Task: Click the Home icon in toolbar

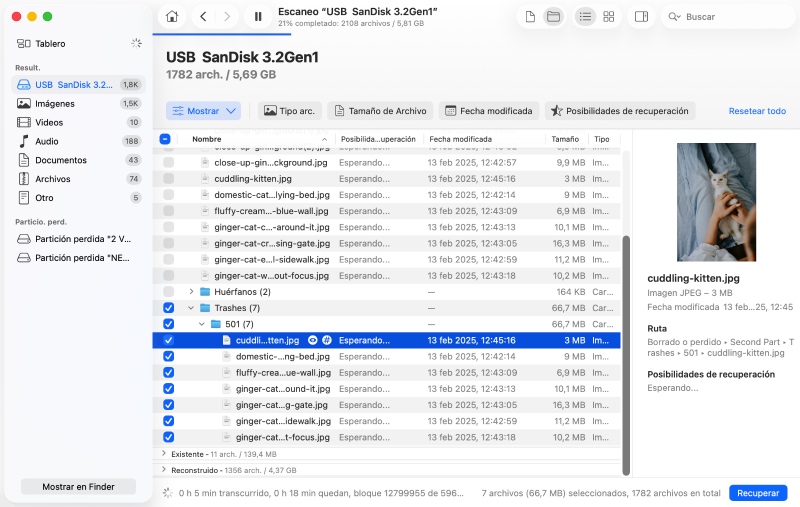Action: coord(173,16)
